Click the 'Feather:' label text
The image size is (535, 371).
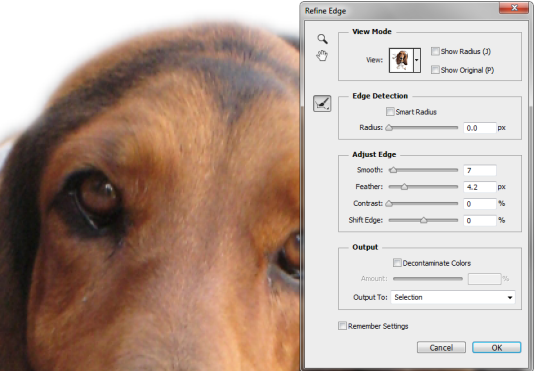point(369,187)
